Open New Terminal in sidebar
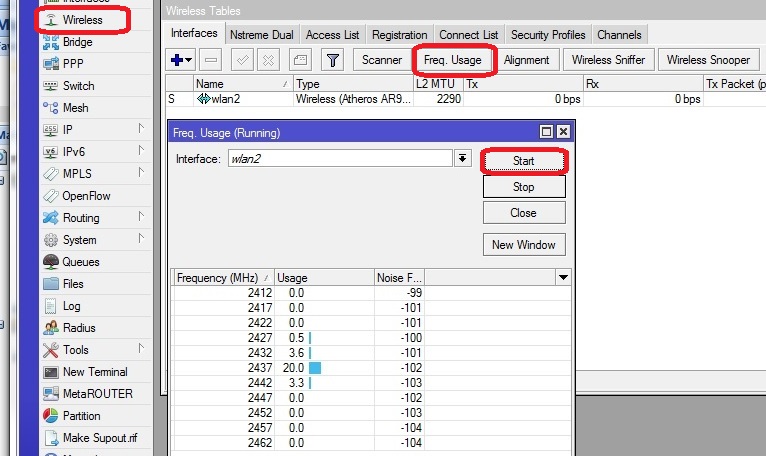Image resolution: width=766 pixels, height=456 pixels. pos(94,372)
